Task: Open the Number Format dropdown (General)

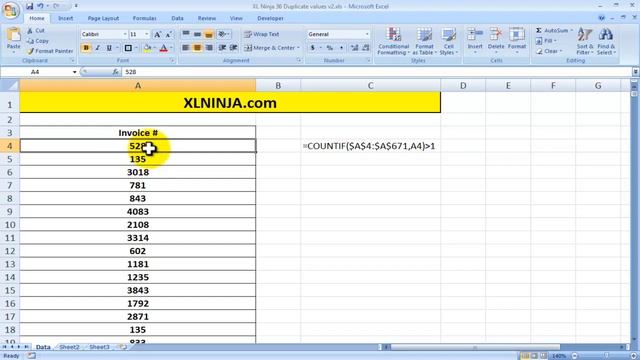Action: point(367,34)
